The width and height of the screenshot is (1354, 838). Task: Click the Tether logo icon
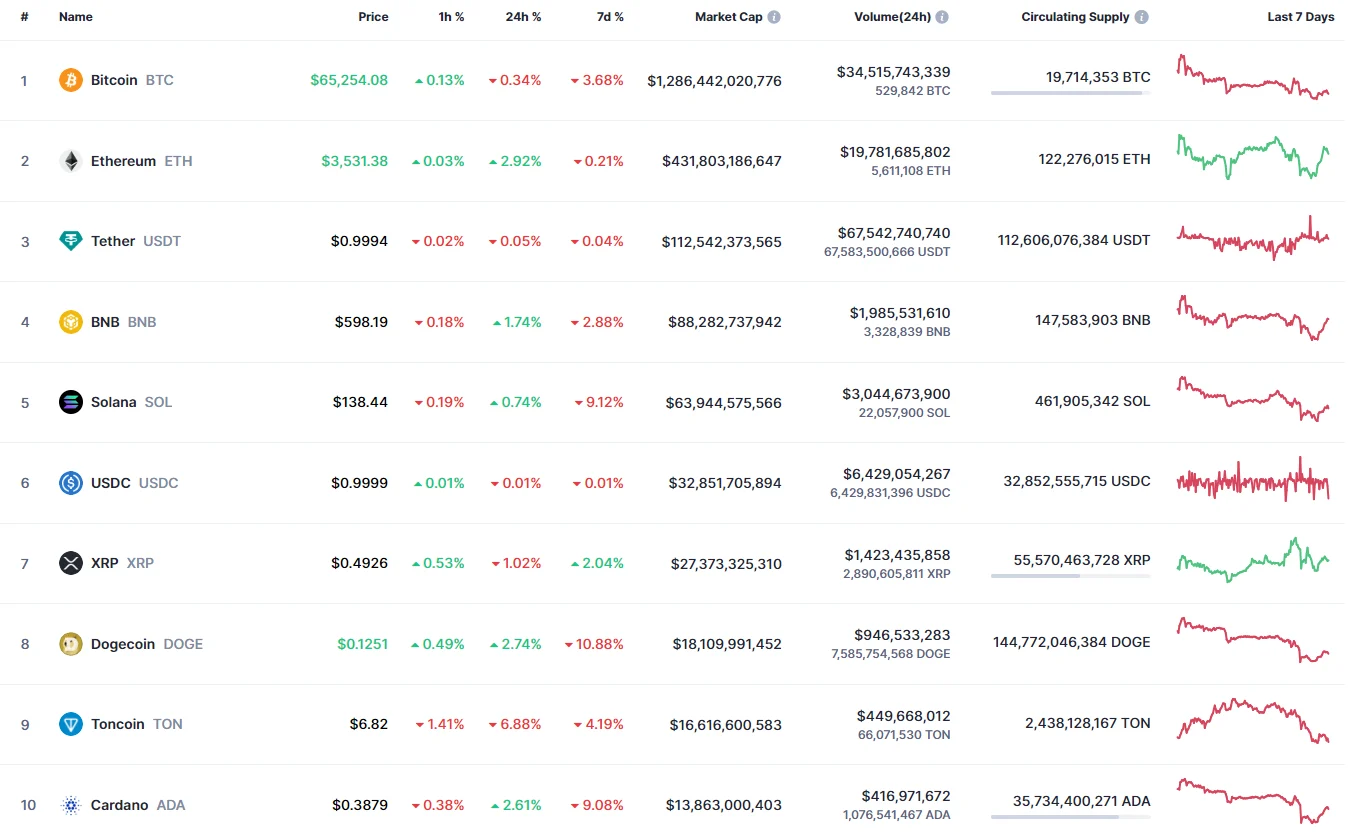[71, 241]
